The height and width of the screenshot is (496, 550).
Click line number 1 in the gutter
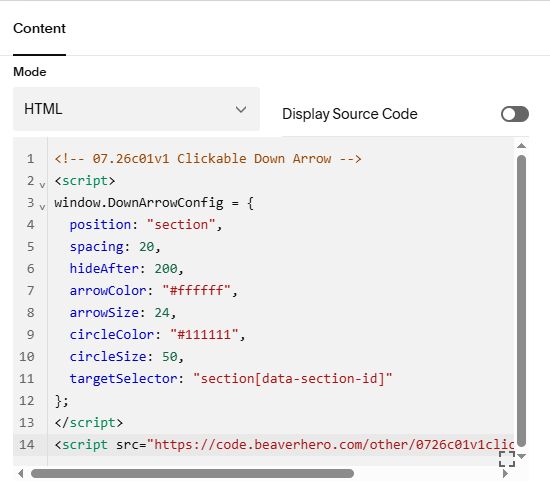pos(31,159)
